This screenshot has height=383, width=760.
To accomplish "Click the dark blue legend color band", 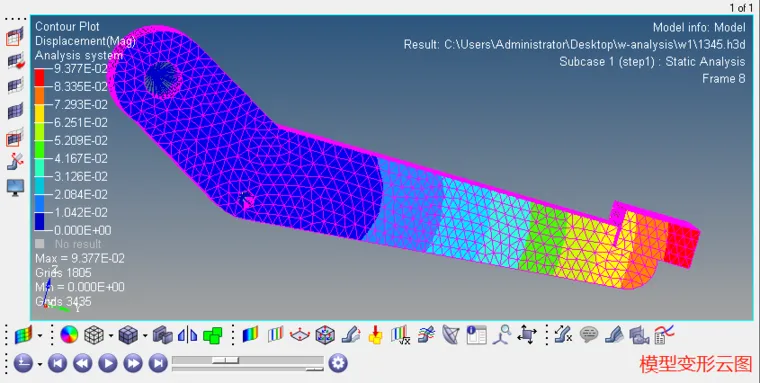I will coord(39,221).
